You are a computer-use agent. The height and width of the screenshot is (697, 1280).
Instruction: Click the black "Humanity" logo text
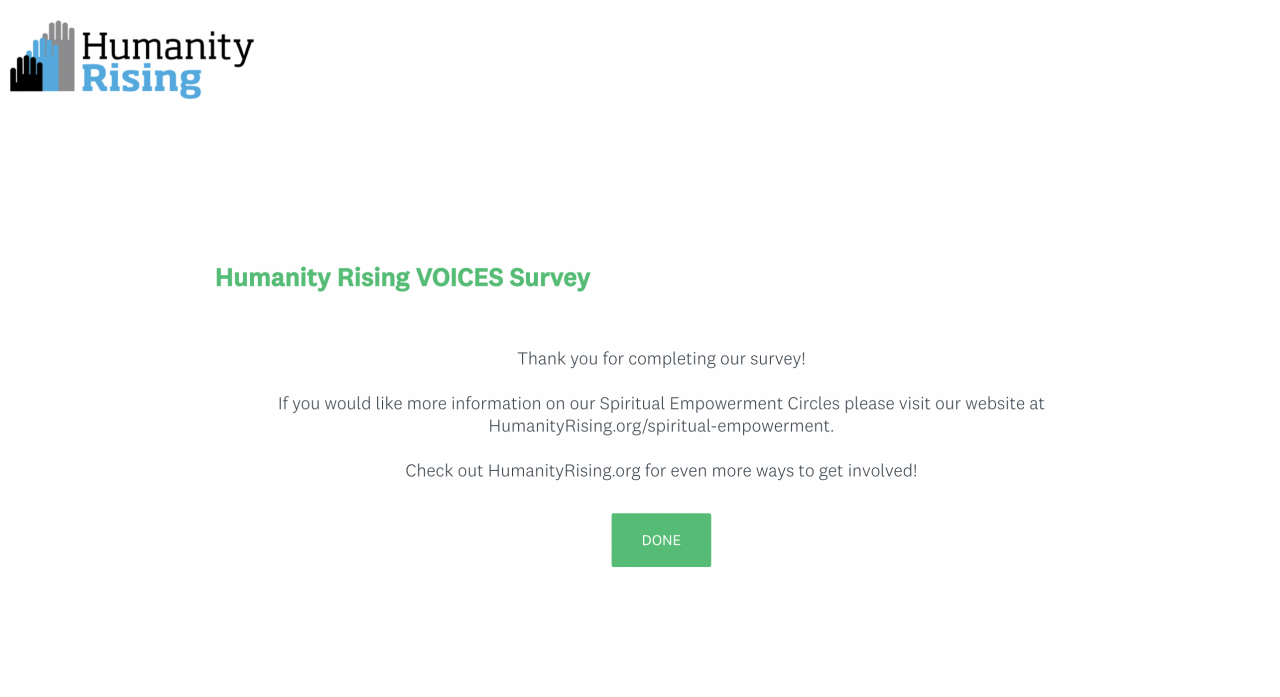click(167, 47)
